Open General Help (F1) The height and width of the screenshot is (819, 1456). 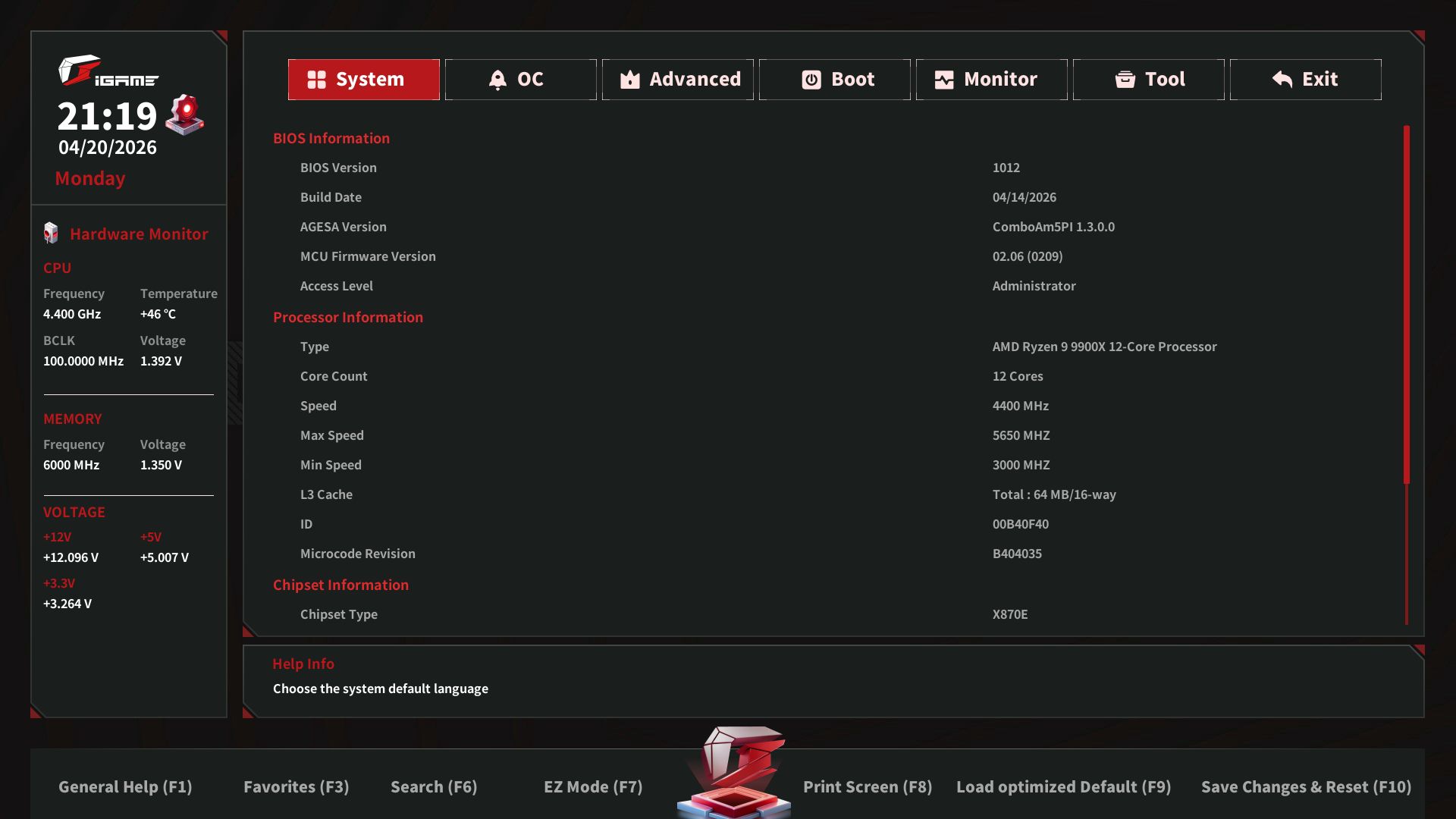click(x=125, y=787)
